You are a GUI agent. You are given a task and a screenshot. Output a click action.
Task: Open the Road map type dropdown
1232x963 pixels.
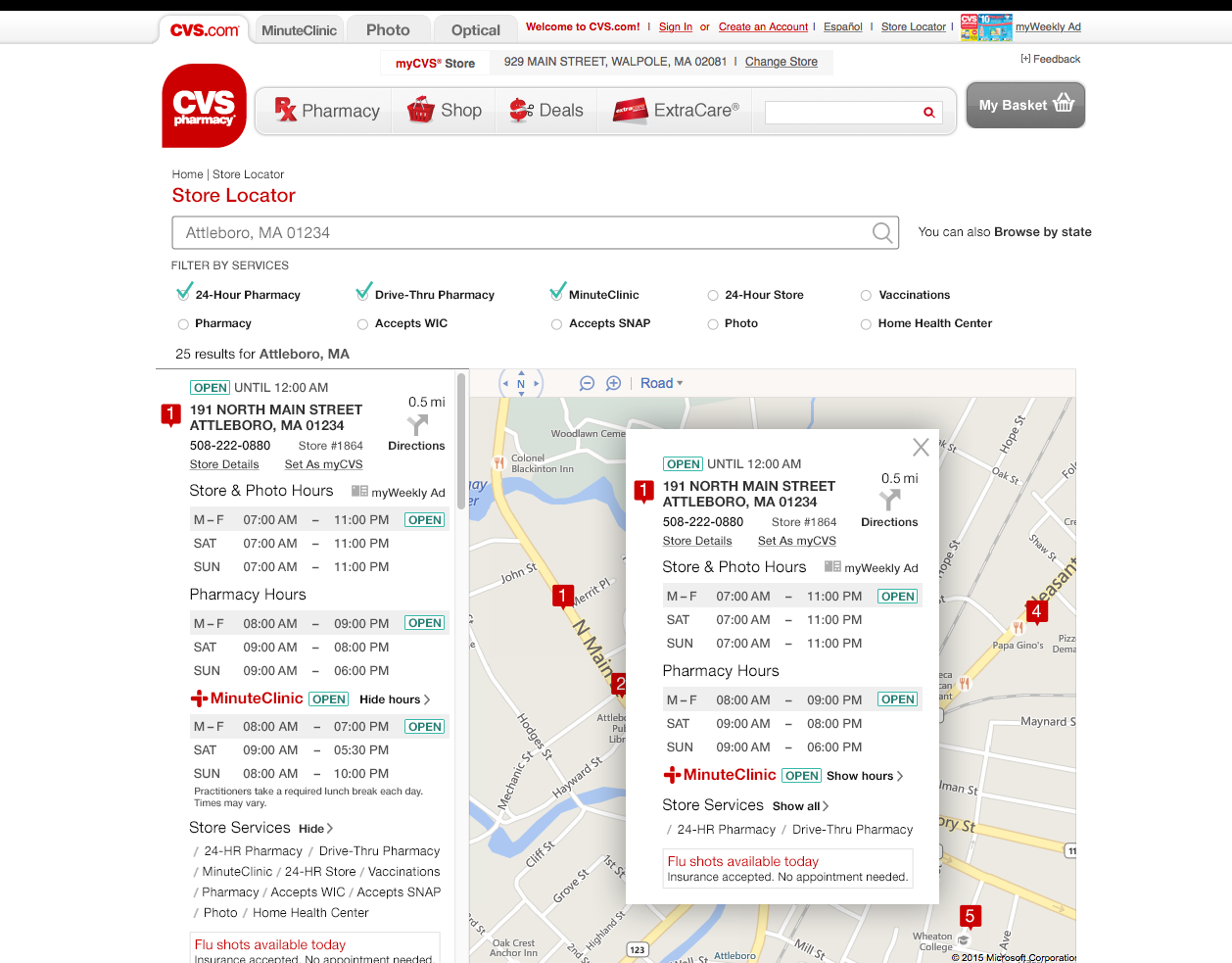(662, 383)
